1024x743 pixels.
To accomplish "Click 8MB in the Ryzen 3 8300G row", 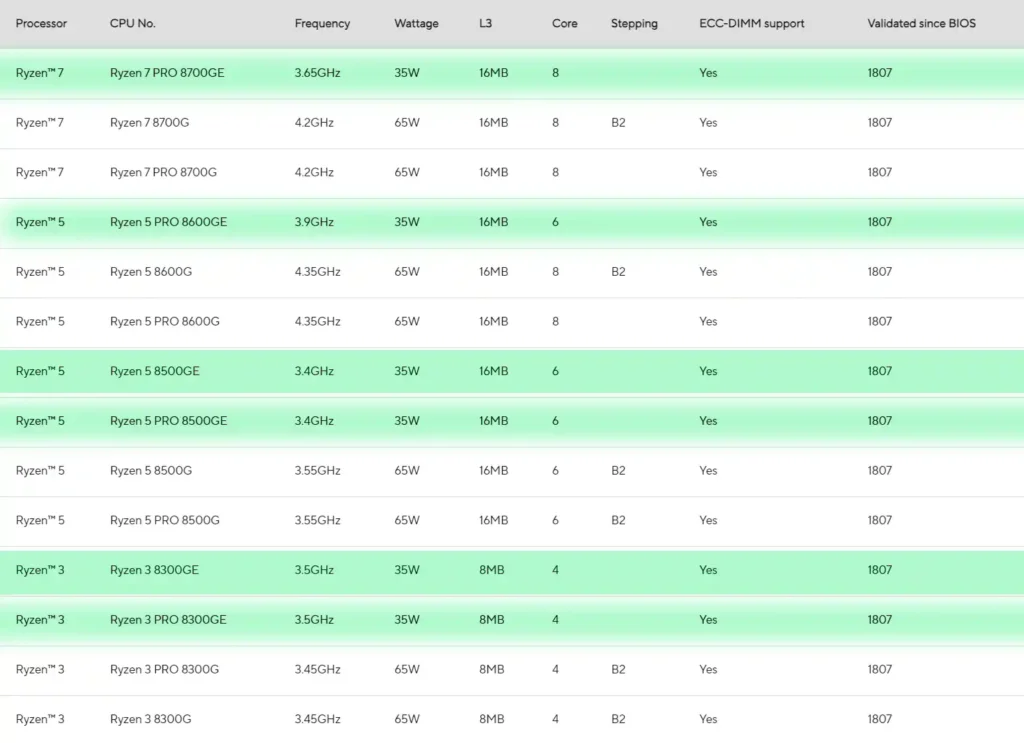I will 491,718.
